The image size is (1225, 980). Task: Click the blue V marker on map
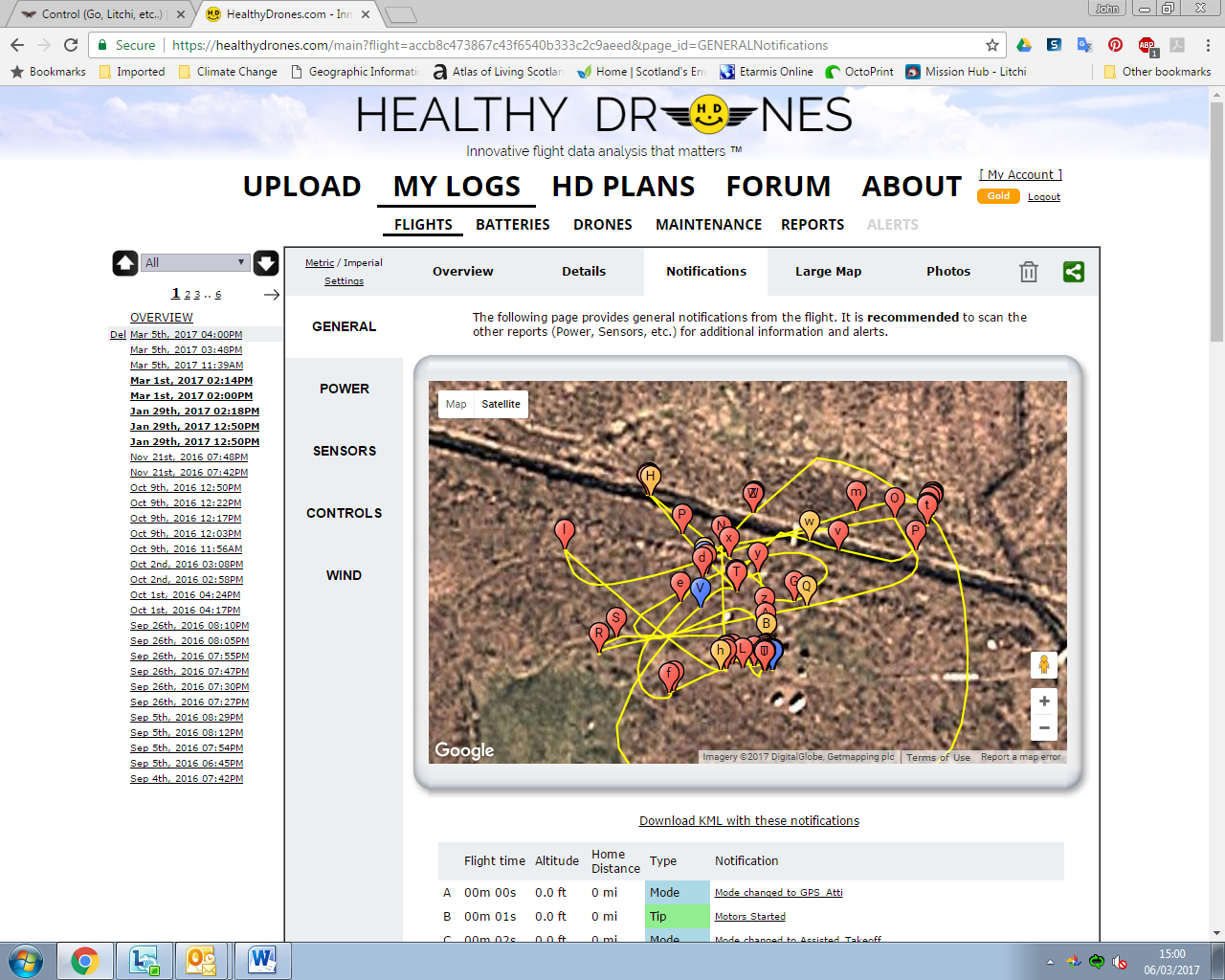click(x=700, y=590)
